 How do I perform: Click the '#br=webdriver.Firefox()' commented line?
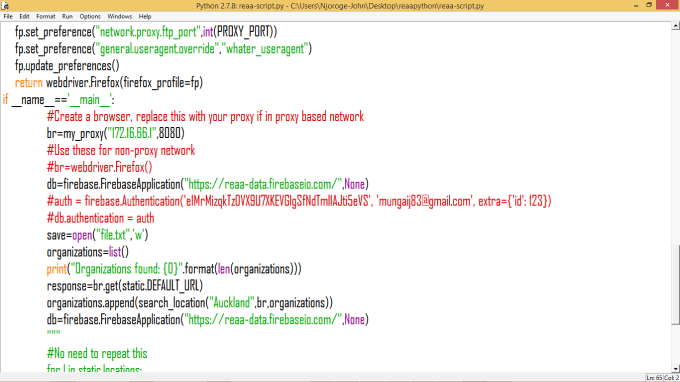coord(99,167)
